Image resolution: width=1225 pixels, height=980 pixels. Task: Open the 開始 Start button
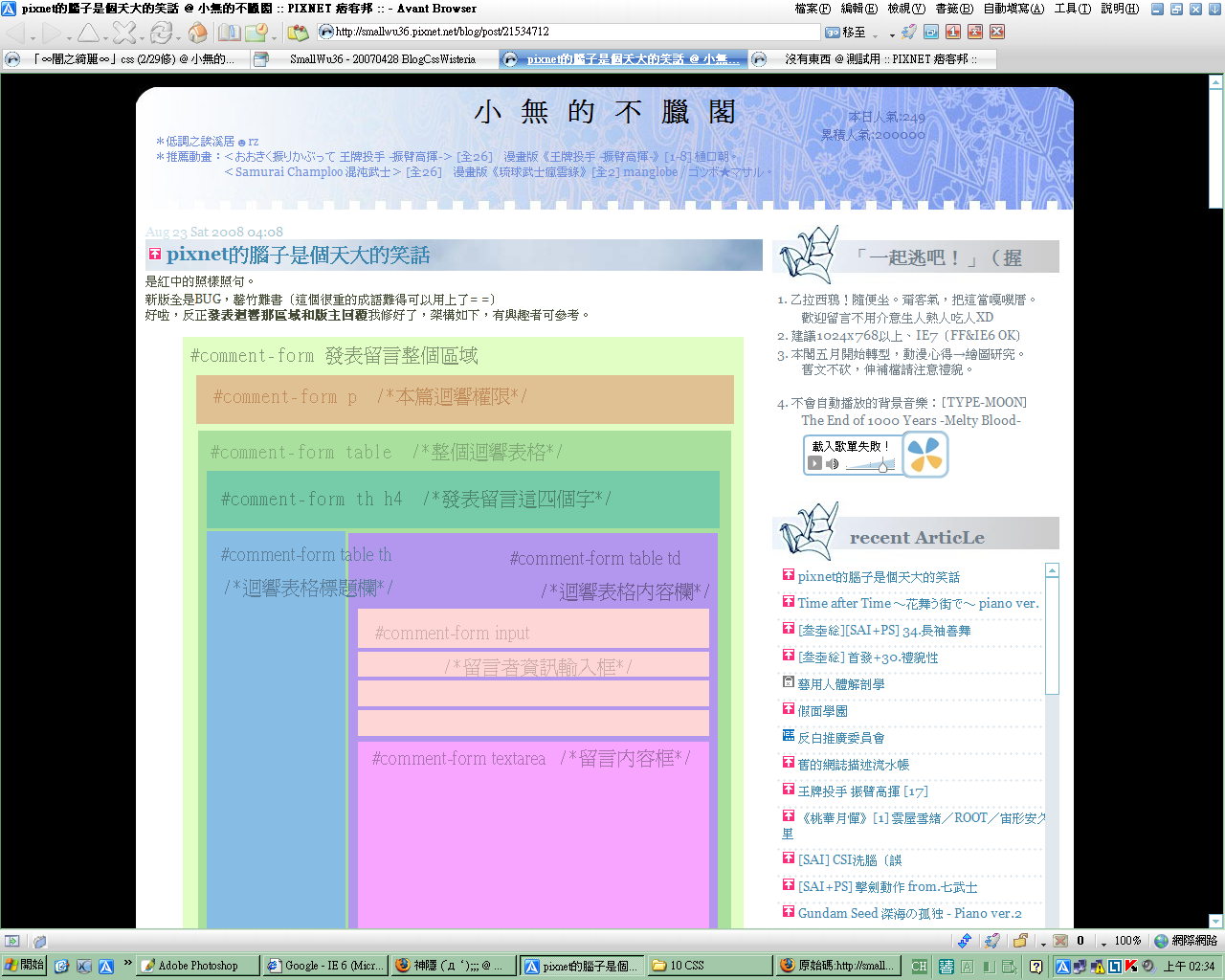24,966
